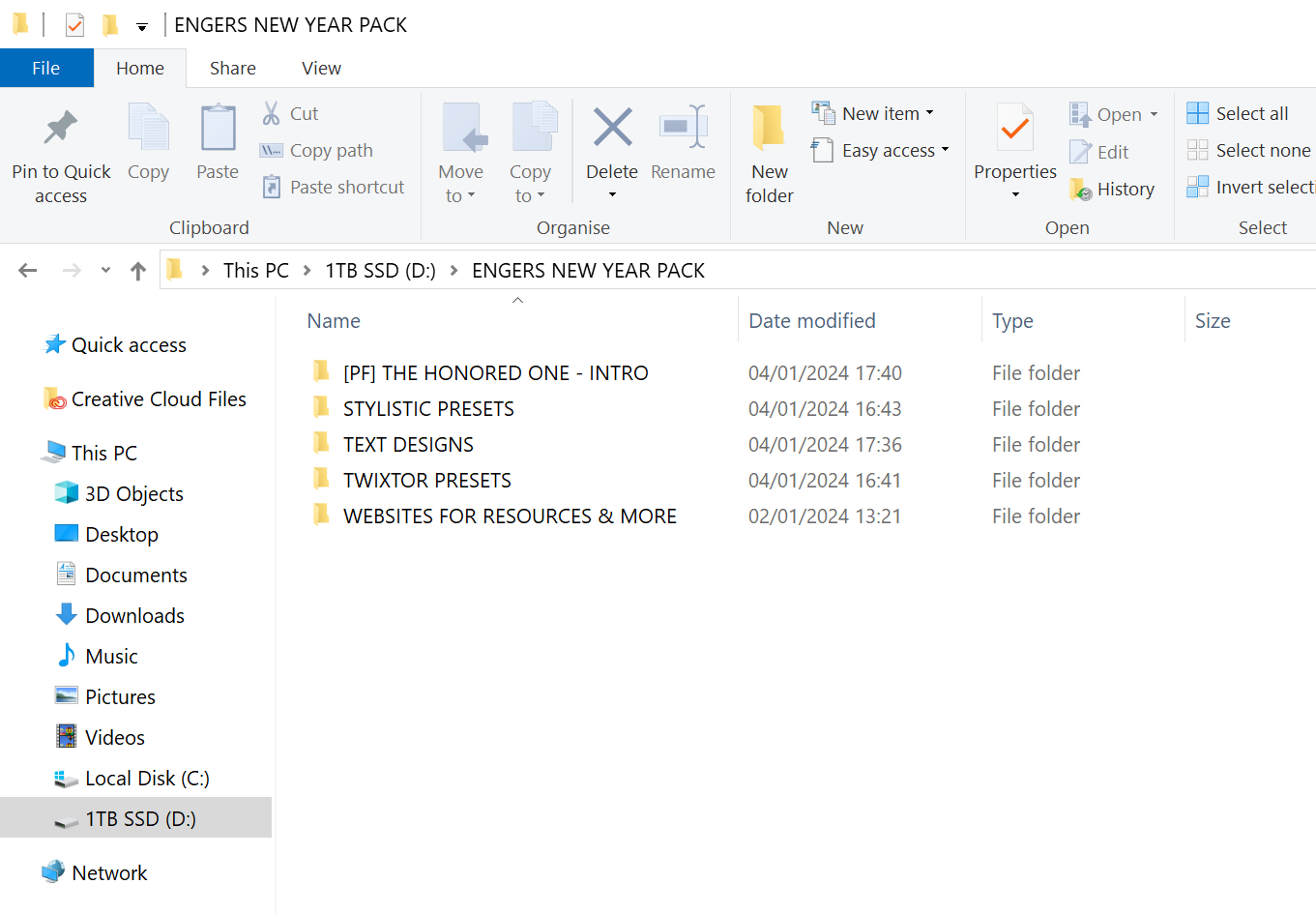Open the New item dropdown arrow

tap(930, 113)
